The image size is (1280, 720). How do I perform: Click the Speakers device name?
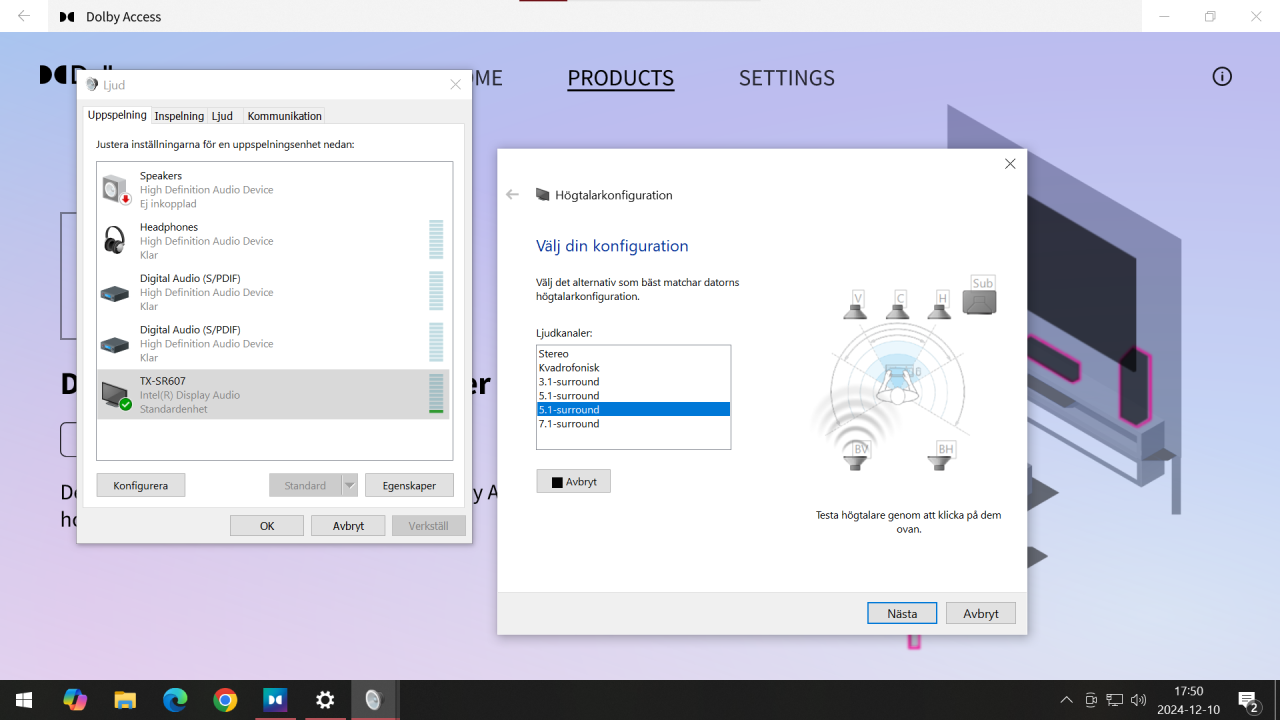tap(161, 176)
